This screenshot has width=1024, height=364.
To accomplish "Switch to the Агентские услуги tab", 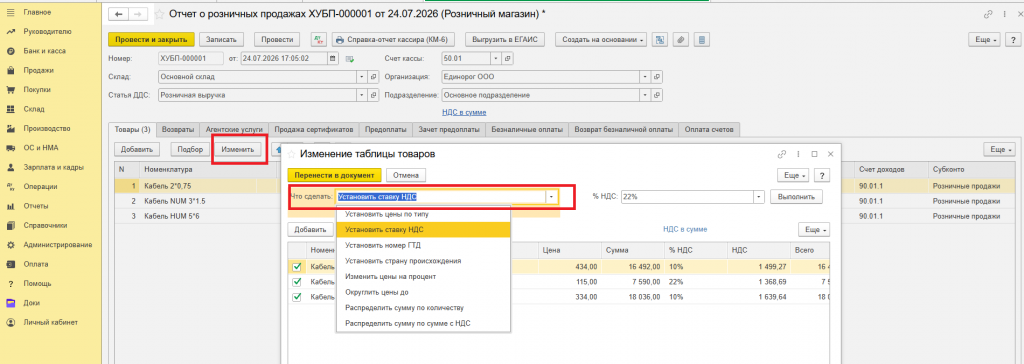I will [x=234, y=129].
